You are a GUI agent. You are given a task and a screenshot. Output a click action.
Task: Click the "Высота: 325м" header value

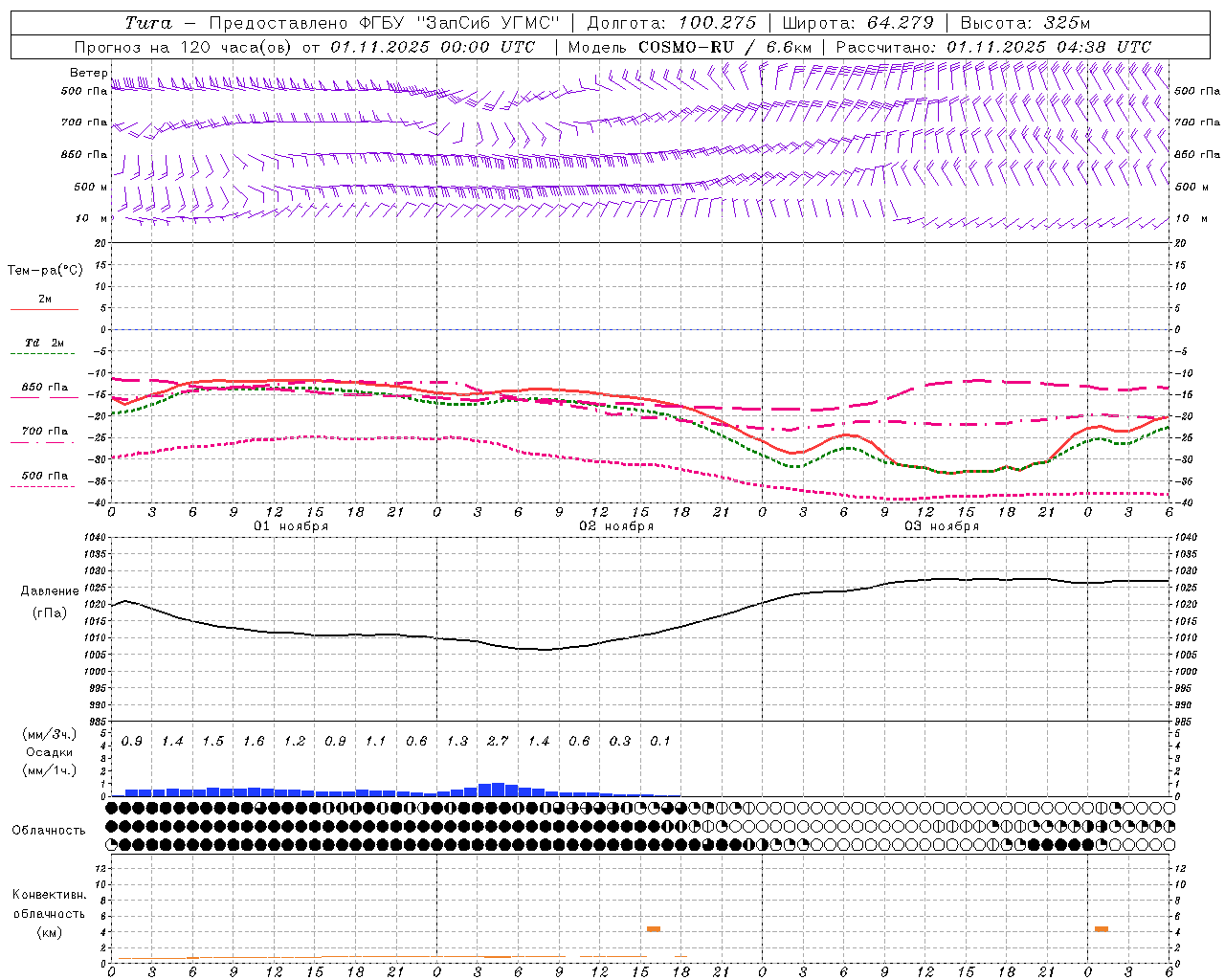pyautogui.click(x=1025, y=23)
